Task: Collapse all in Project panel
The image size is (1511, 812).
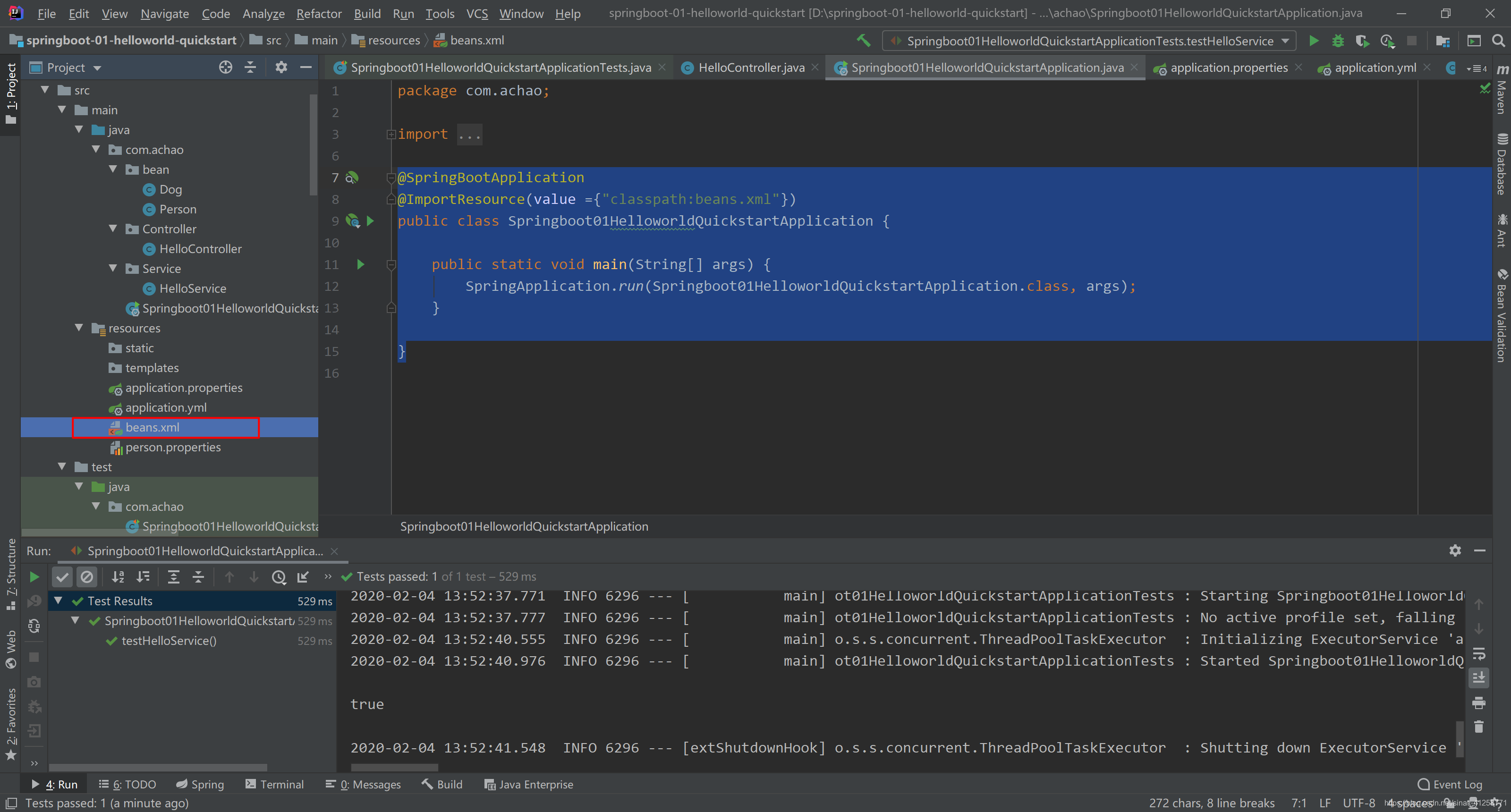Action: click(250, 68)
